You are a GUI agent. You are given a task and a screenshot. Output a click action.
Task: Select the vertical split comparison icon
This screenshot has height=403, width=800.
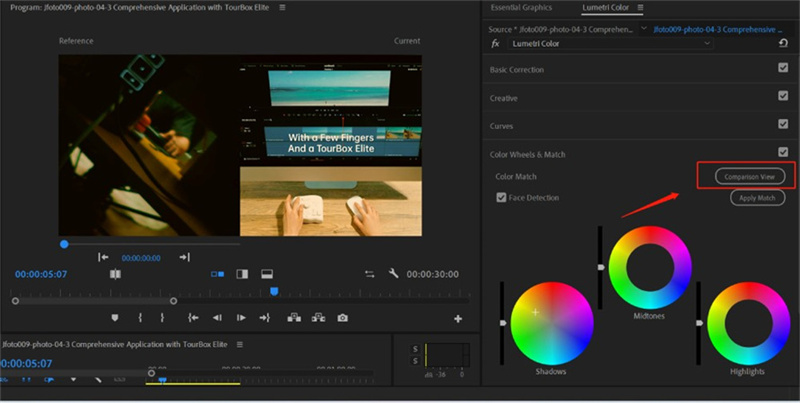click(242, 274)
